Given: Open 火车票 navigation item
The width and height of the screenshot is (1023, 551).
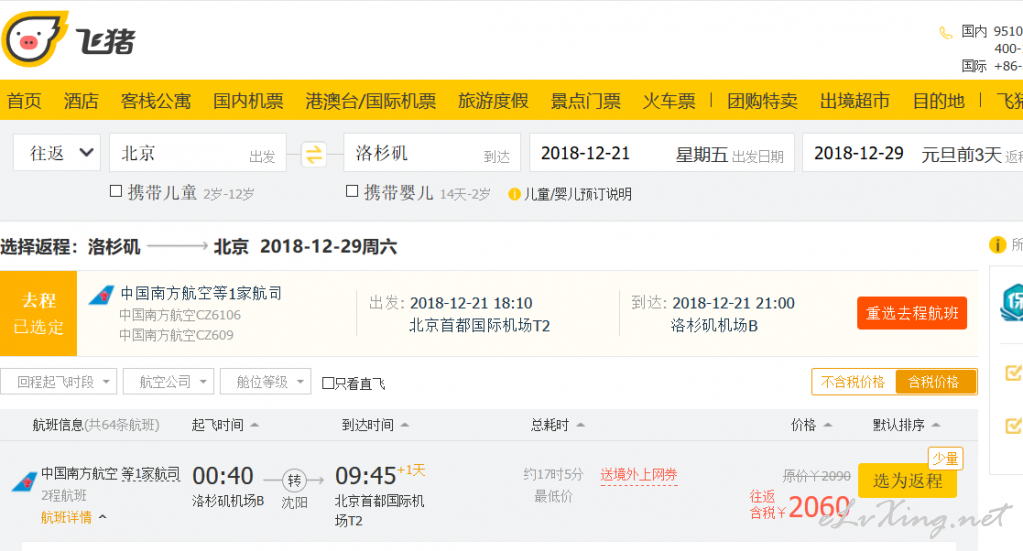Looking at the screenshot, I should [669, 101].
